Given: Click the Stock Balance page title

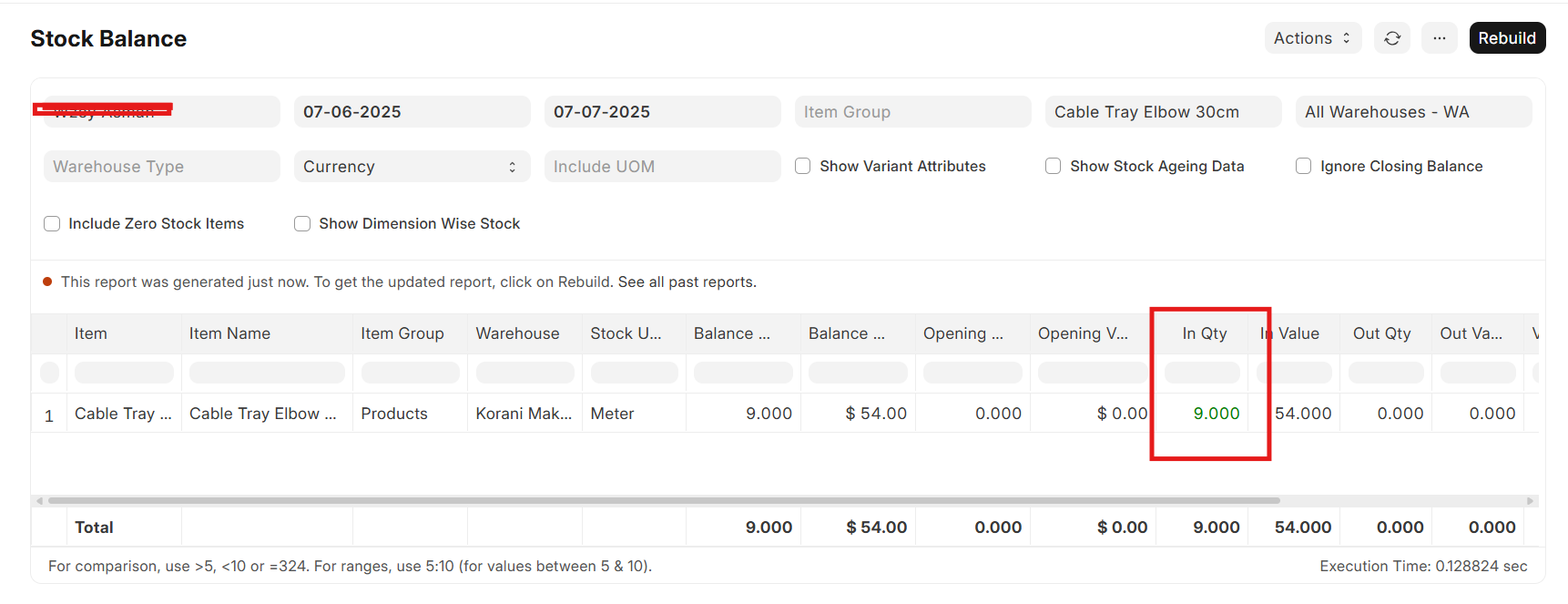Looking at the screenshot, I should 108,39.
